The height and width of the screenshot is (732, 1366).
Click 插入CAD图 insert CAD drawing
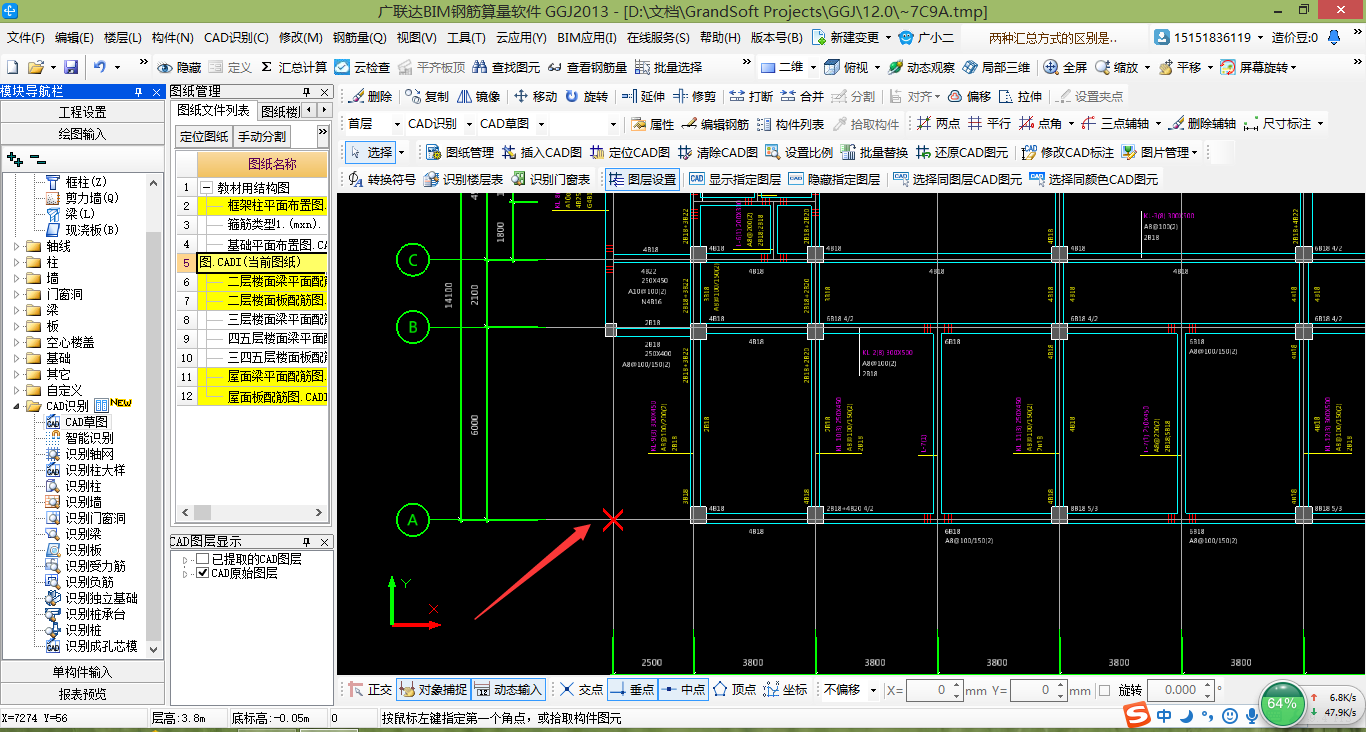click(x=542, y=152)
